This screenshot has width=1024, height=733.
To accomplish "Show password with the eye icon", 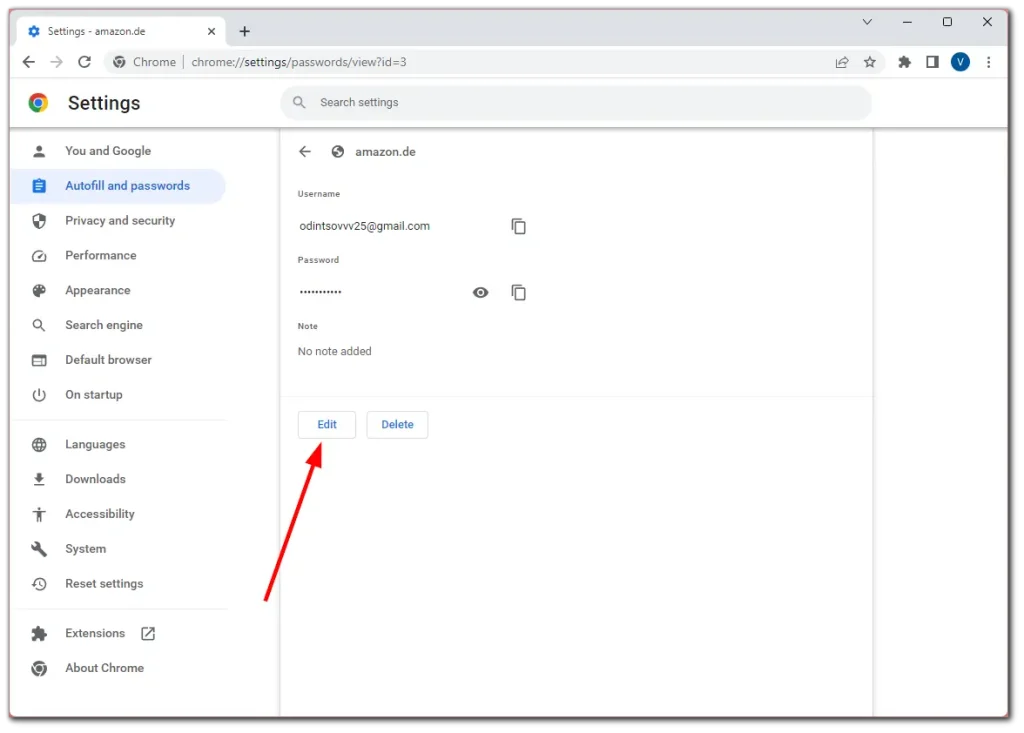I will point(481,292).
